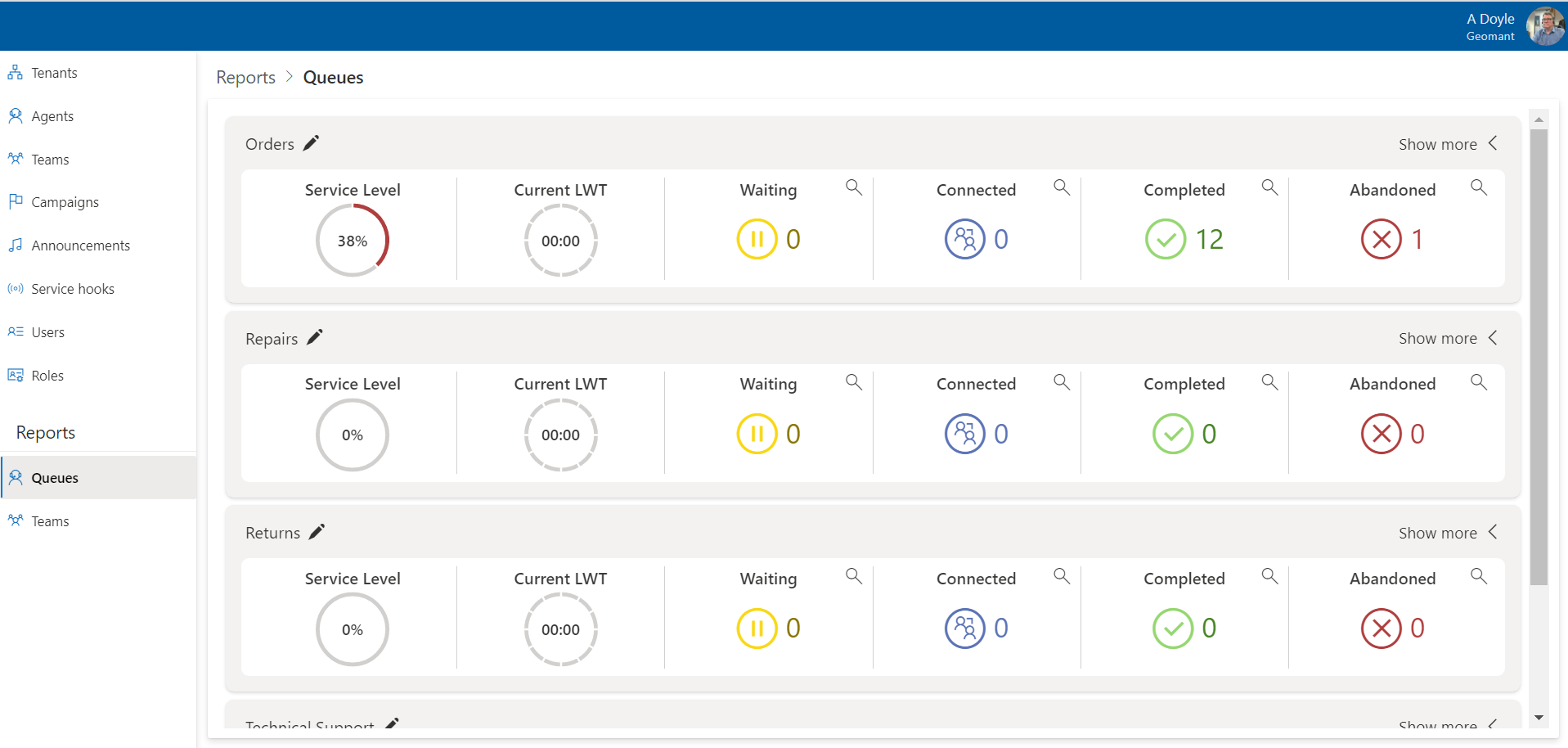The height and width of the screenshot is (748, 1568).
Task: Collapse the Orders queue via Show more chevron
Action: click(x=1448, y=143)
